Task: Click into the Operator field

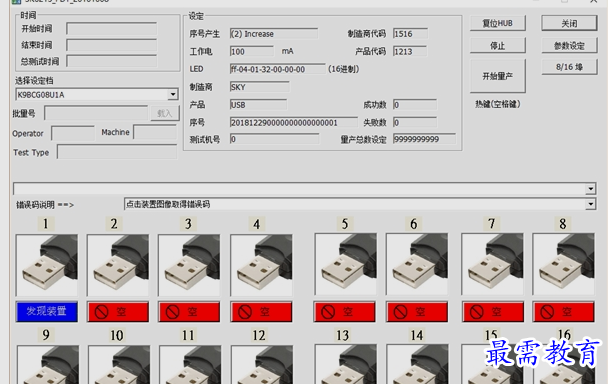Action: (x=73, y=133)
